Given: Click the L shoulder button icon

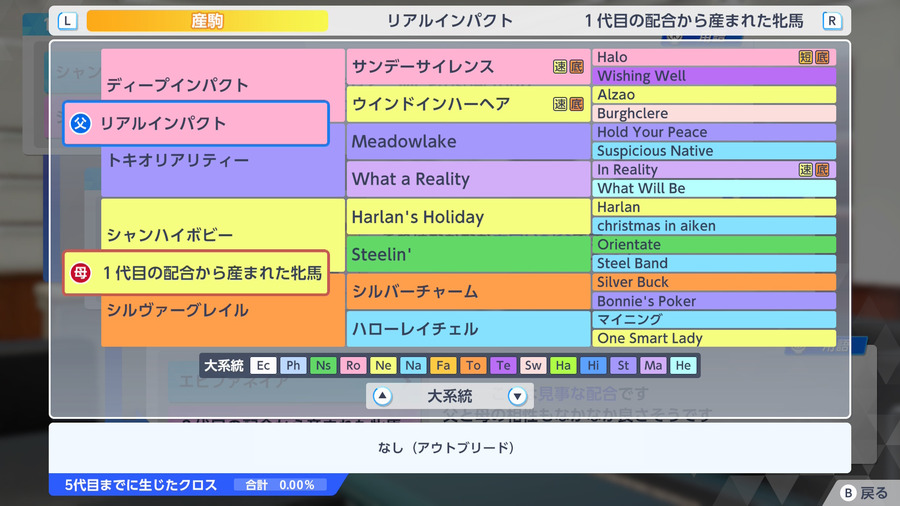Looking at the screenshot, I should coord(68,21).
